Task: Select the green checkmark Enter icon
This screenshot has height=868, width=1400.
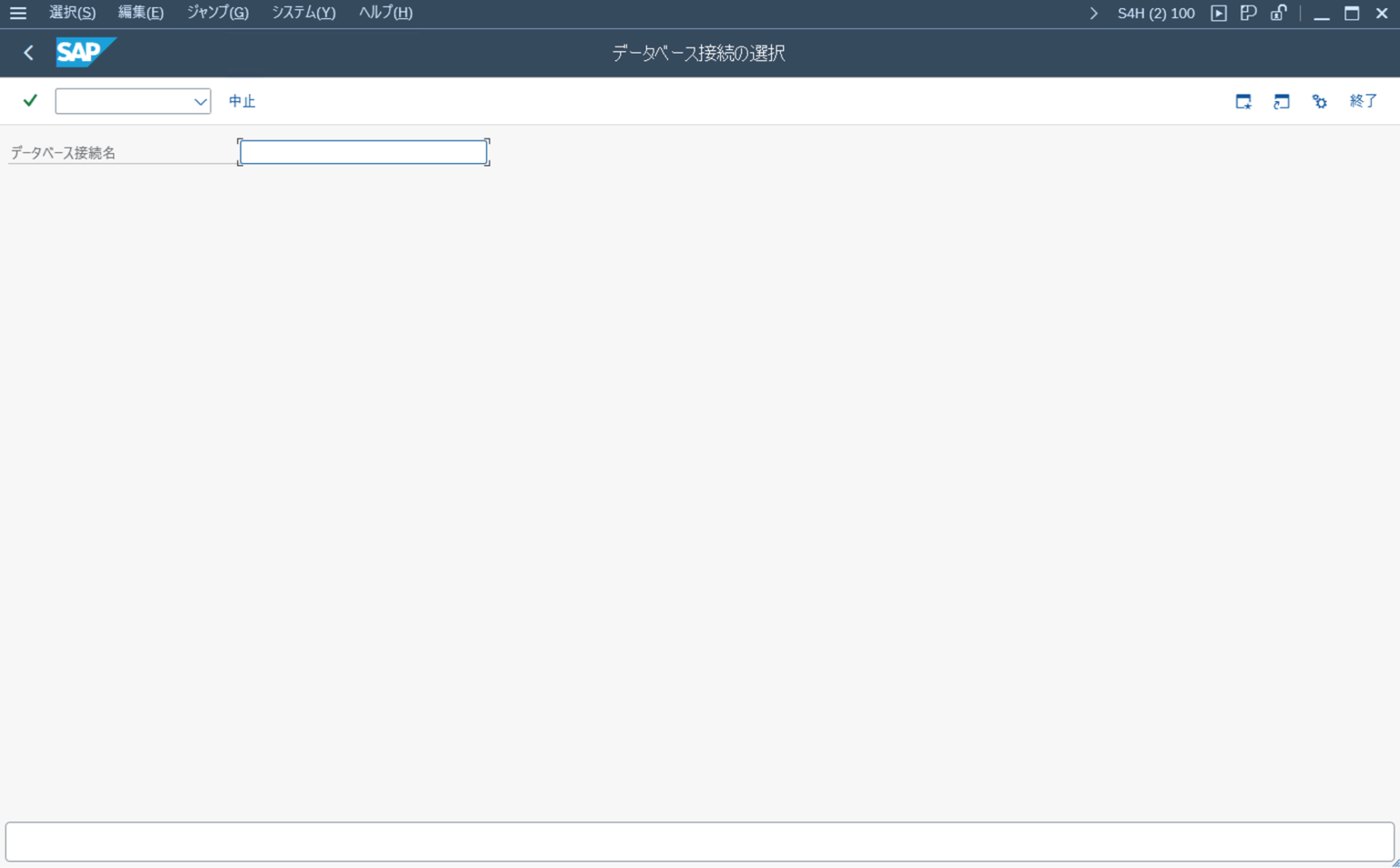Action: tap(29, 100)
